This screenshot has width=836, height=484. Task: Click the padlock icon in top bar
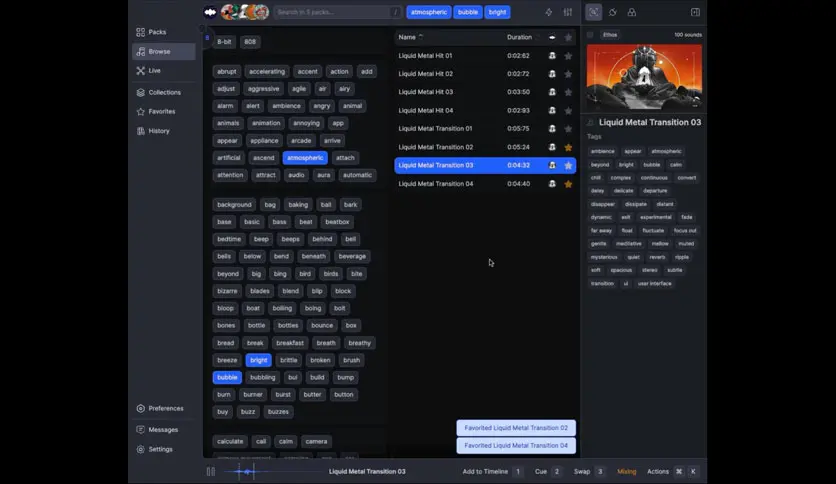[x=632, y=12]
